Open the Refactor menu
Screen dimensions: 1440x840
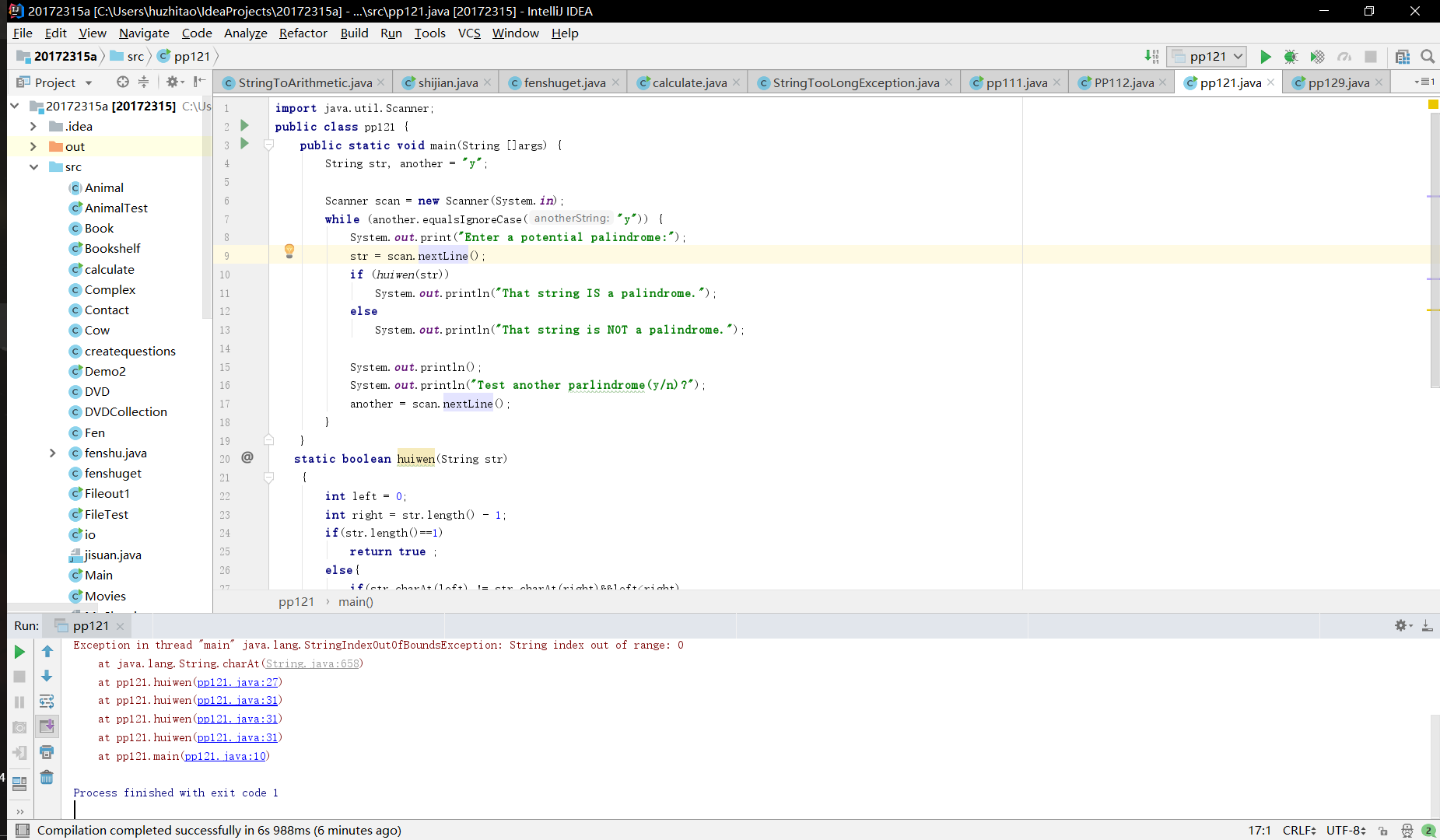pyautogui.click(x=303, y=33)
